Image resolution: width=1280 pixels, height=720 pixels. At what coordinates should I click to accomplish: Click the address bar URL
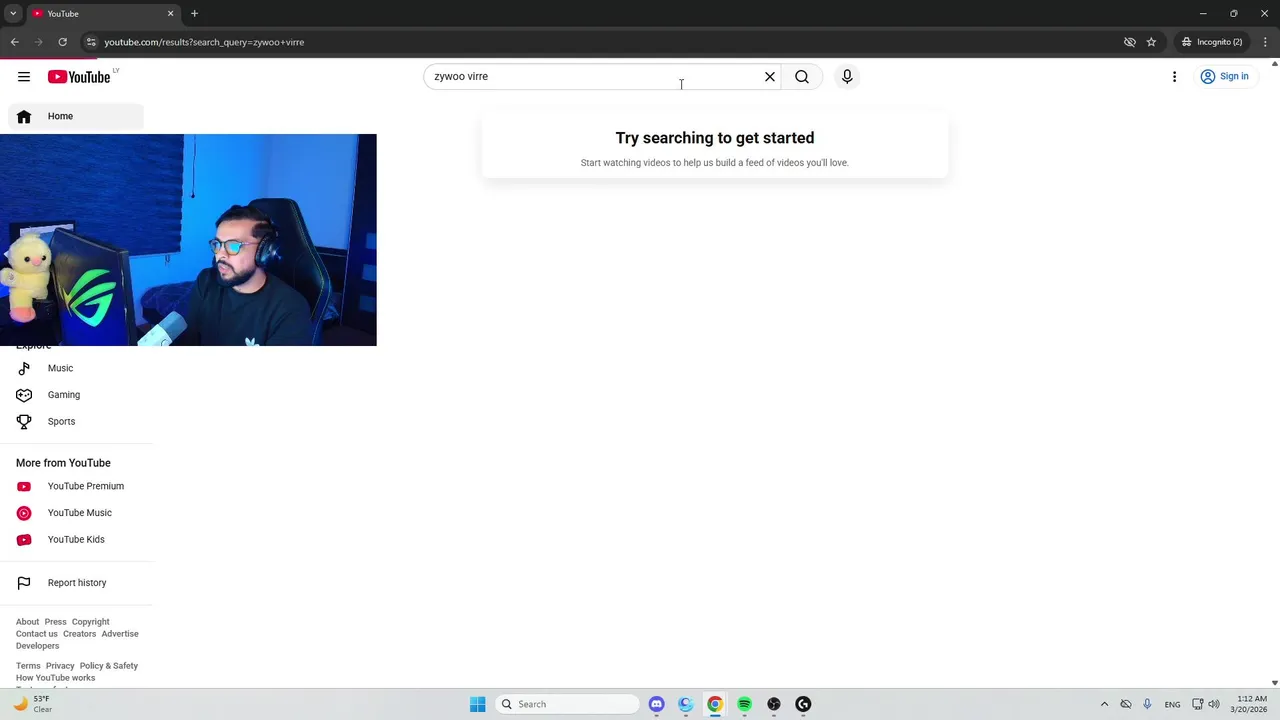(204, 42)
